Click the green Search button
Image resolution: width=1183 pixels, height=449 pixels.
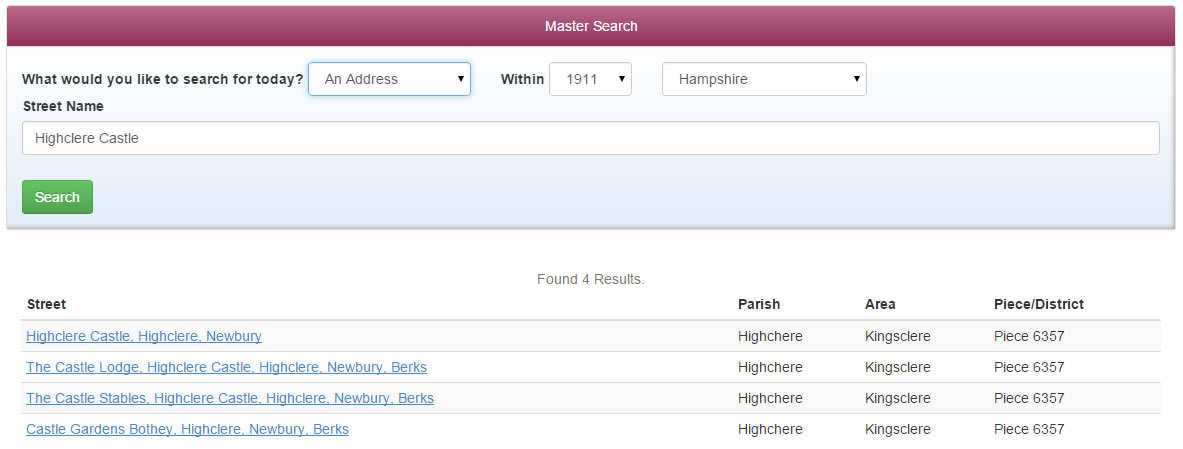point(57,197)
